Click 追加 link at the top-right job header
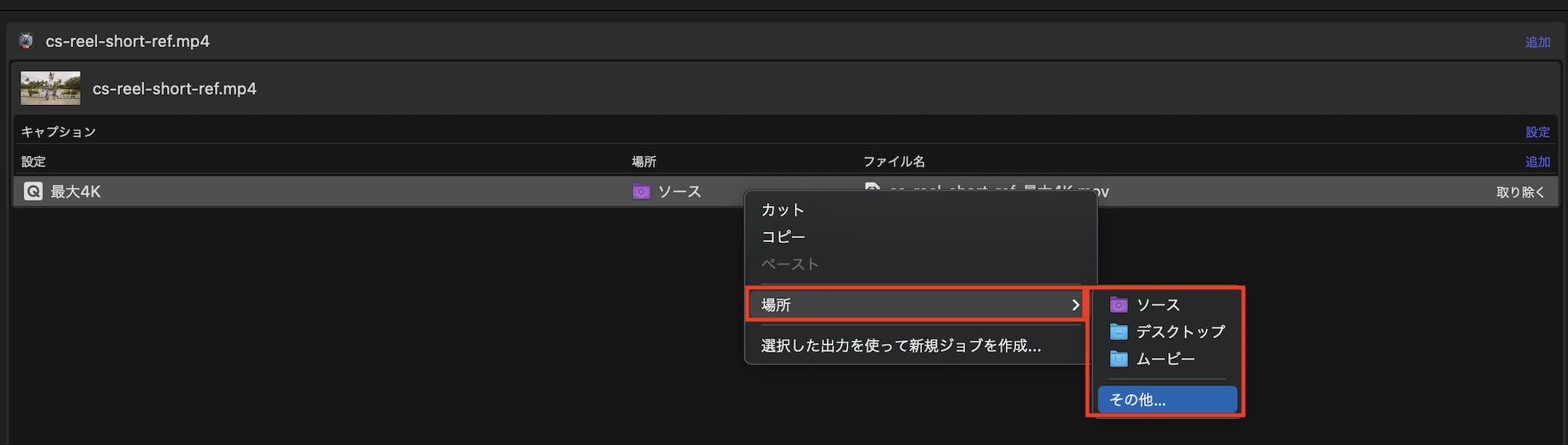The height and width of the screenshot is (445, 1568). coord(1537,42)
